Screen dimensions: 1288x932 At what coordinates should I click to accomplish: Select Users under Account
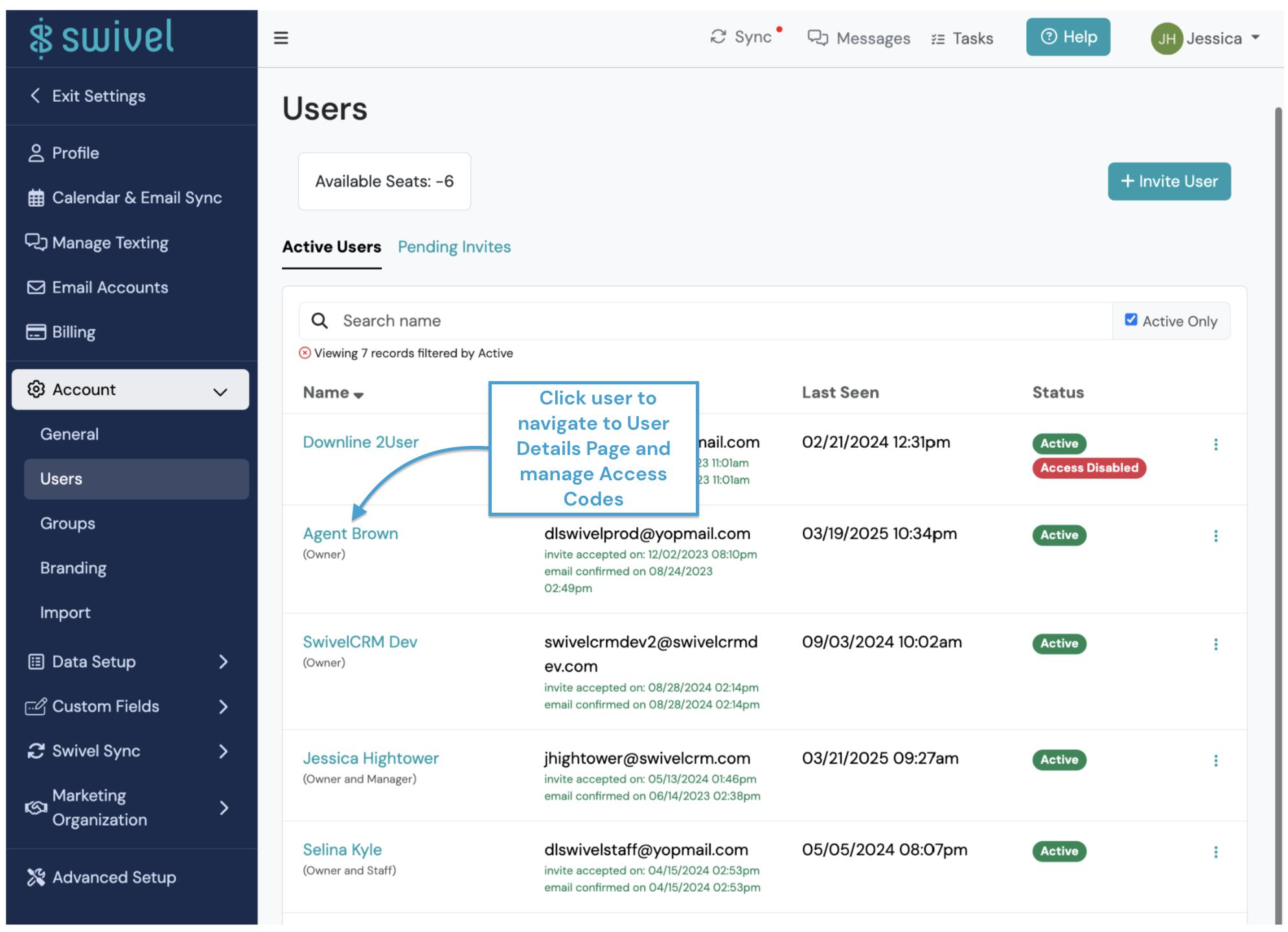pos(136,479)
